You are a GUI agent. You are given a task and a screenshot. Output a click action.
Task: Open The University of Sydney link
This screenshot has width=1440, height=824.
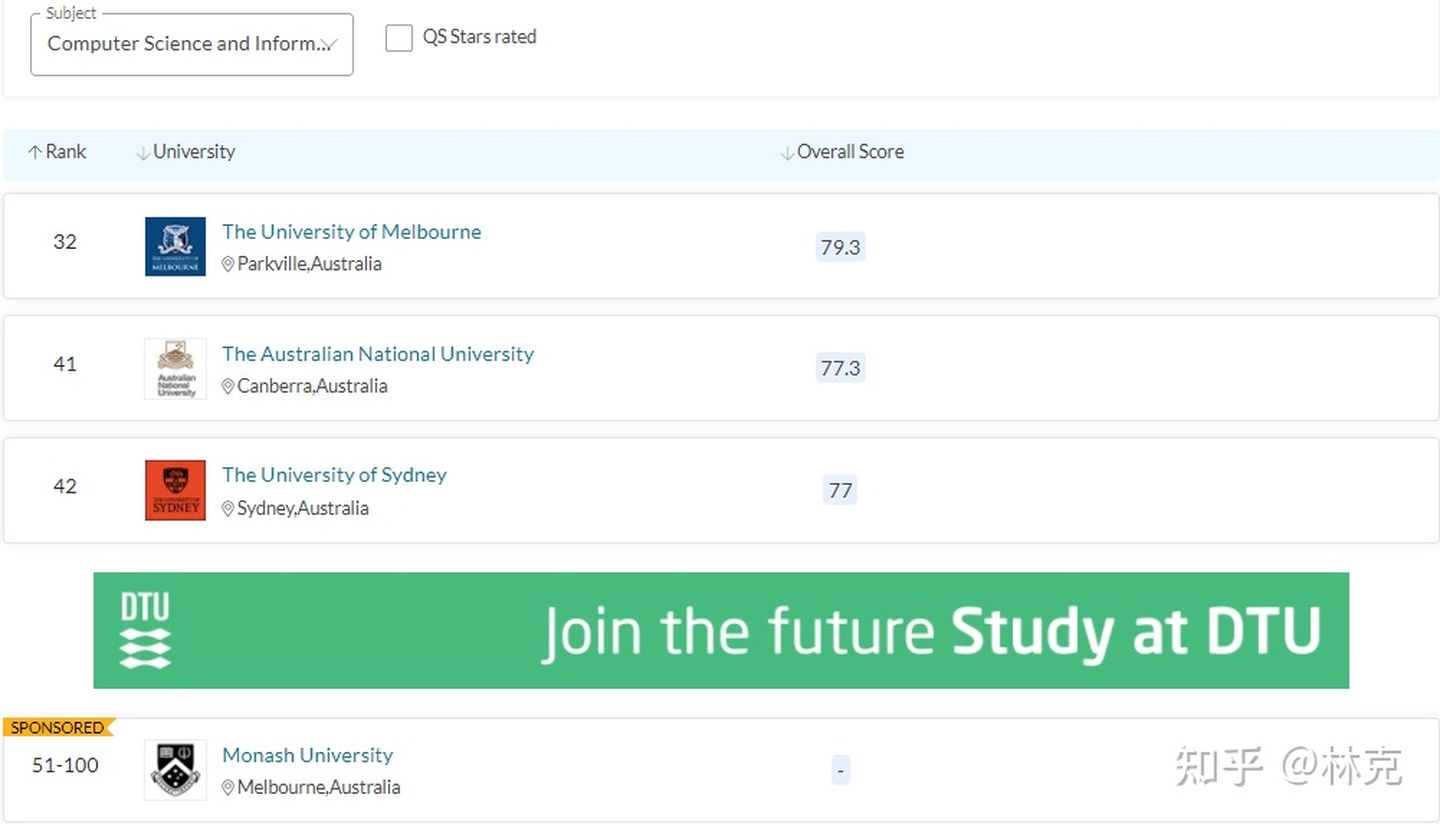coord(334,475)
